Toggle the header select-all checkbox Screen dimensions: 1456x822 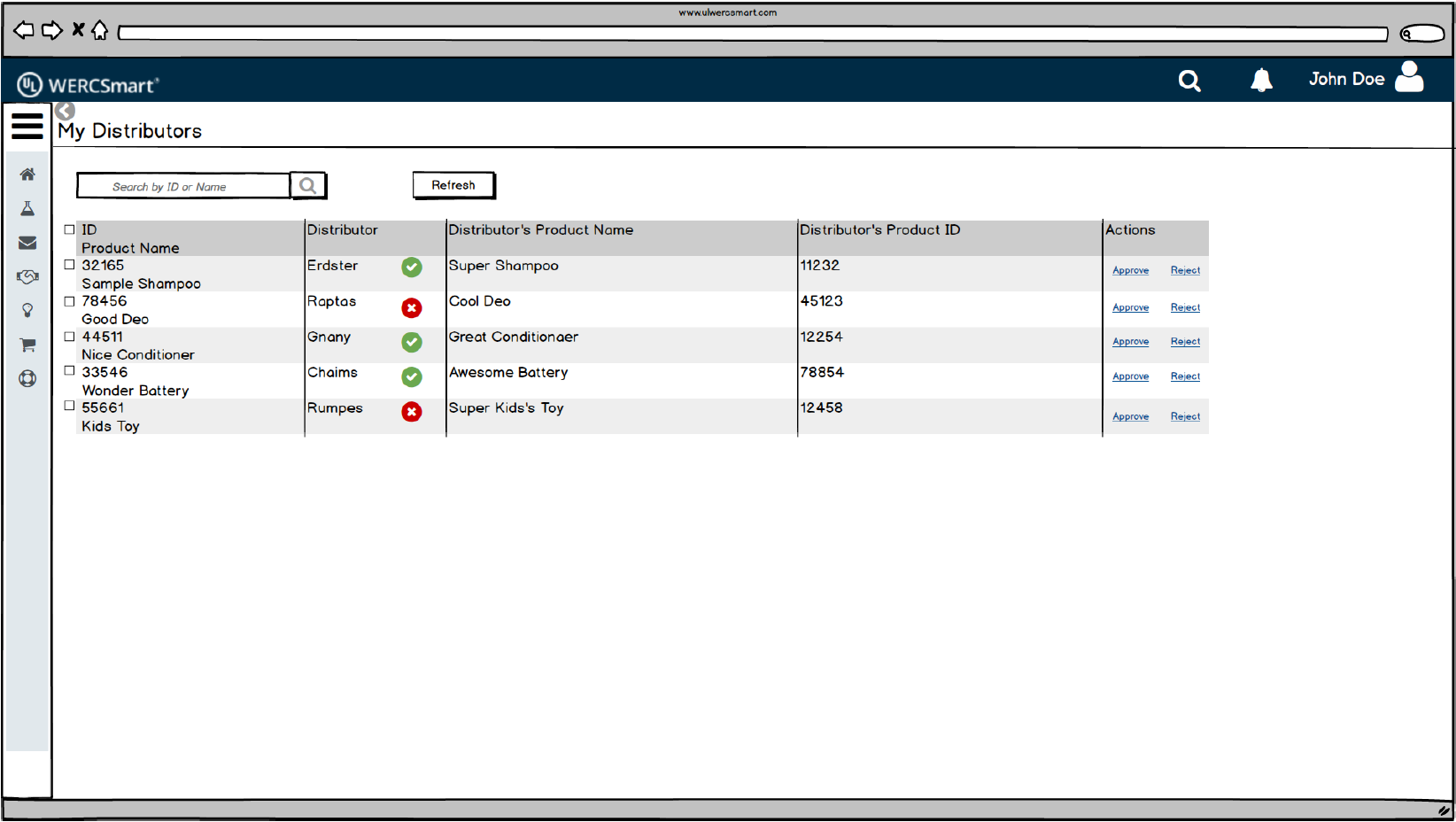(x=69, y=229)
